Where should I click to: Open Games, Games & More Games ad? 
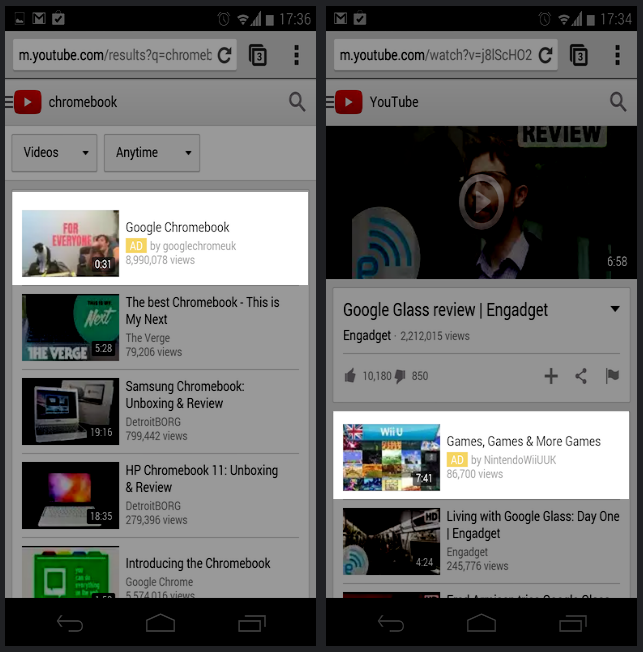(x=524, y=441)
